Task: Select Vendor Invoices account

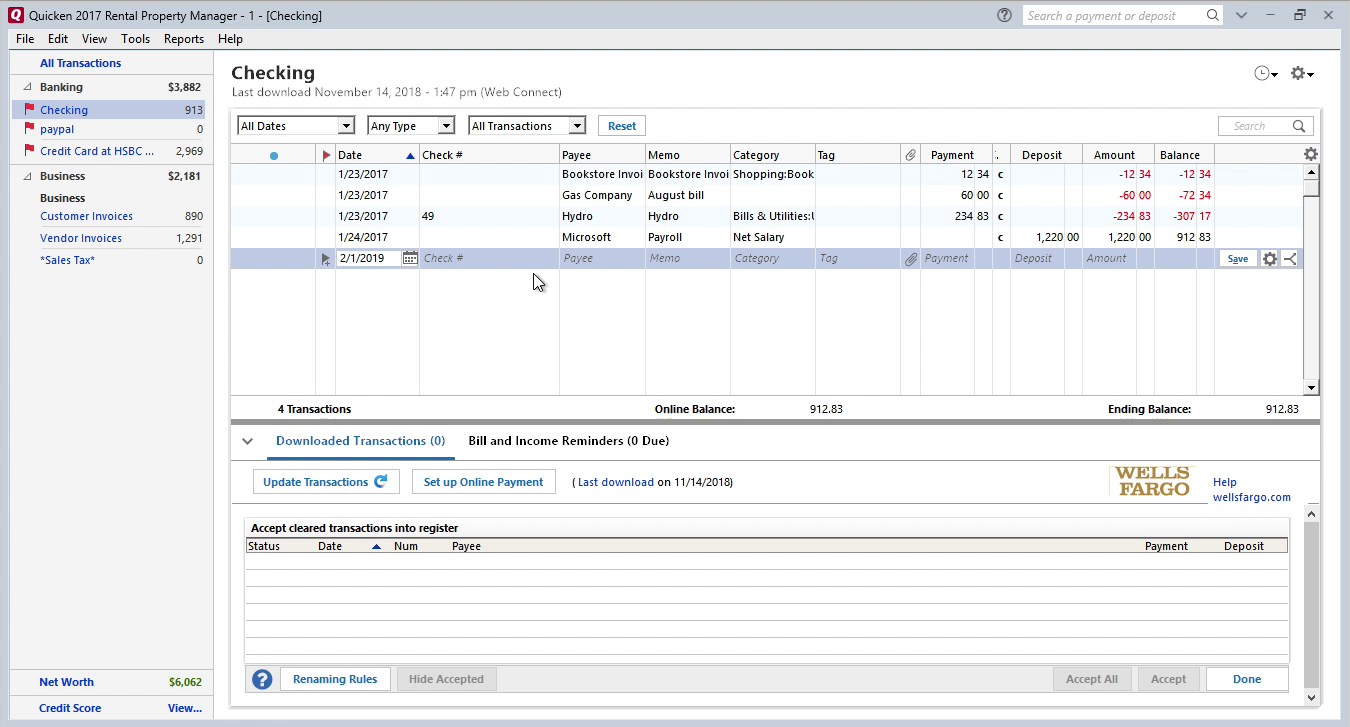Action: click(x=81, y=238)
